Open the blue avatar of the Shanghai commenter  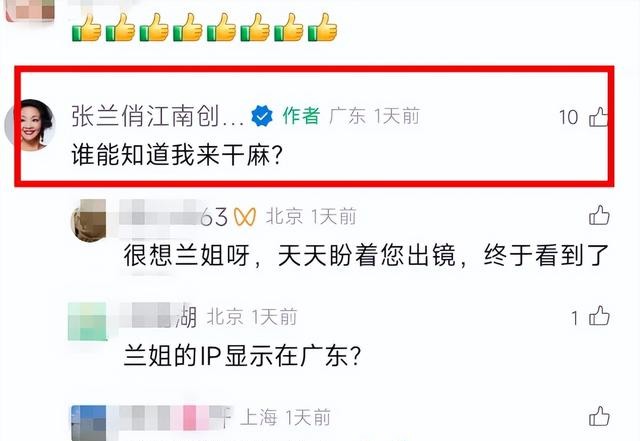89,423
